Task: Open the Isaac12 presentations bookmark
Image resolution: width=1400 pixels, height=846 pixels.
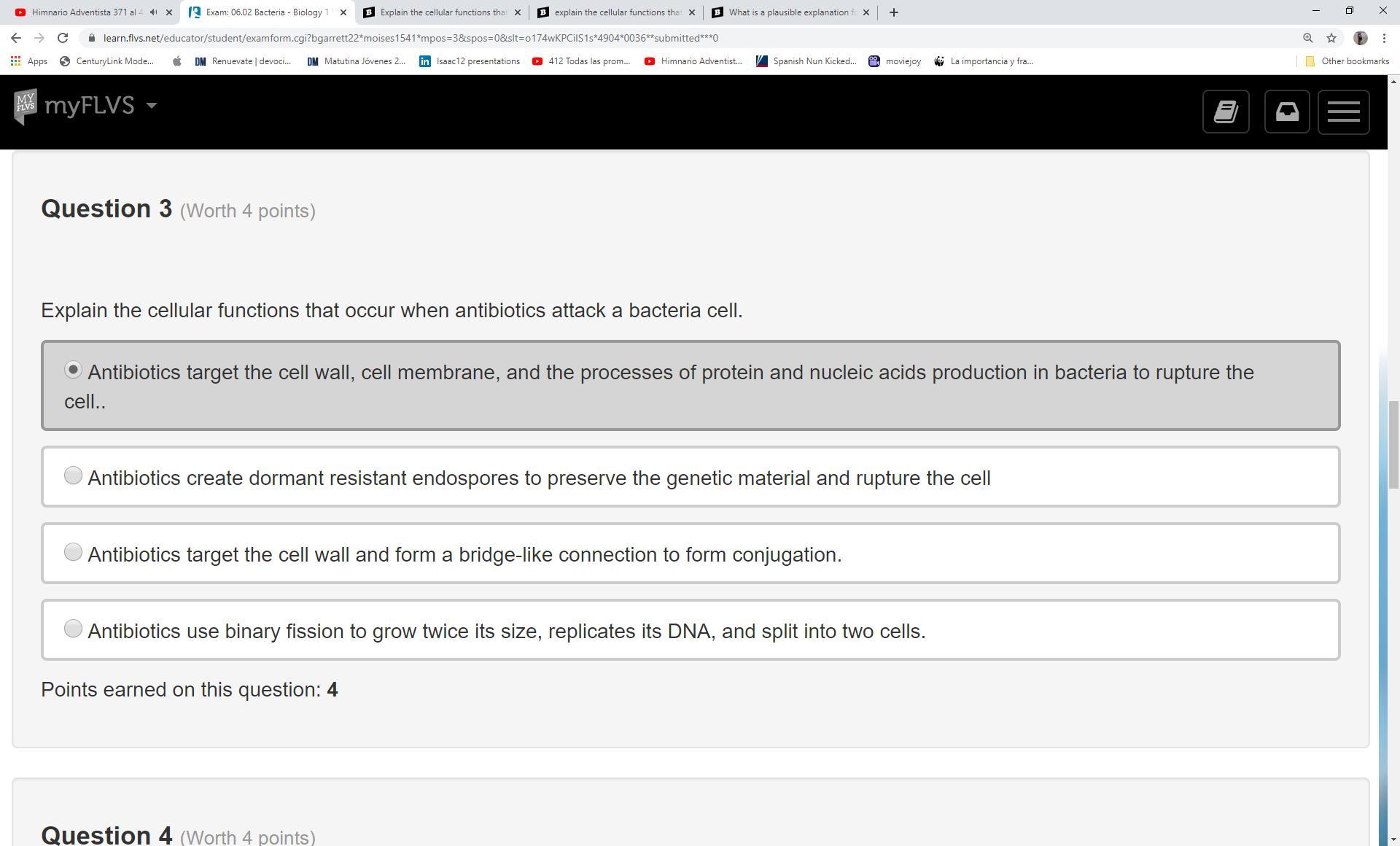Action: [470, 61]
